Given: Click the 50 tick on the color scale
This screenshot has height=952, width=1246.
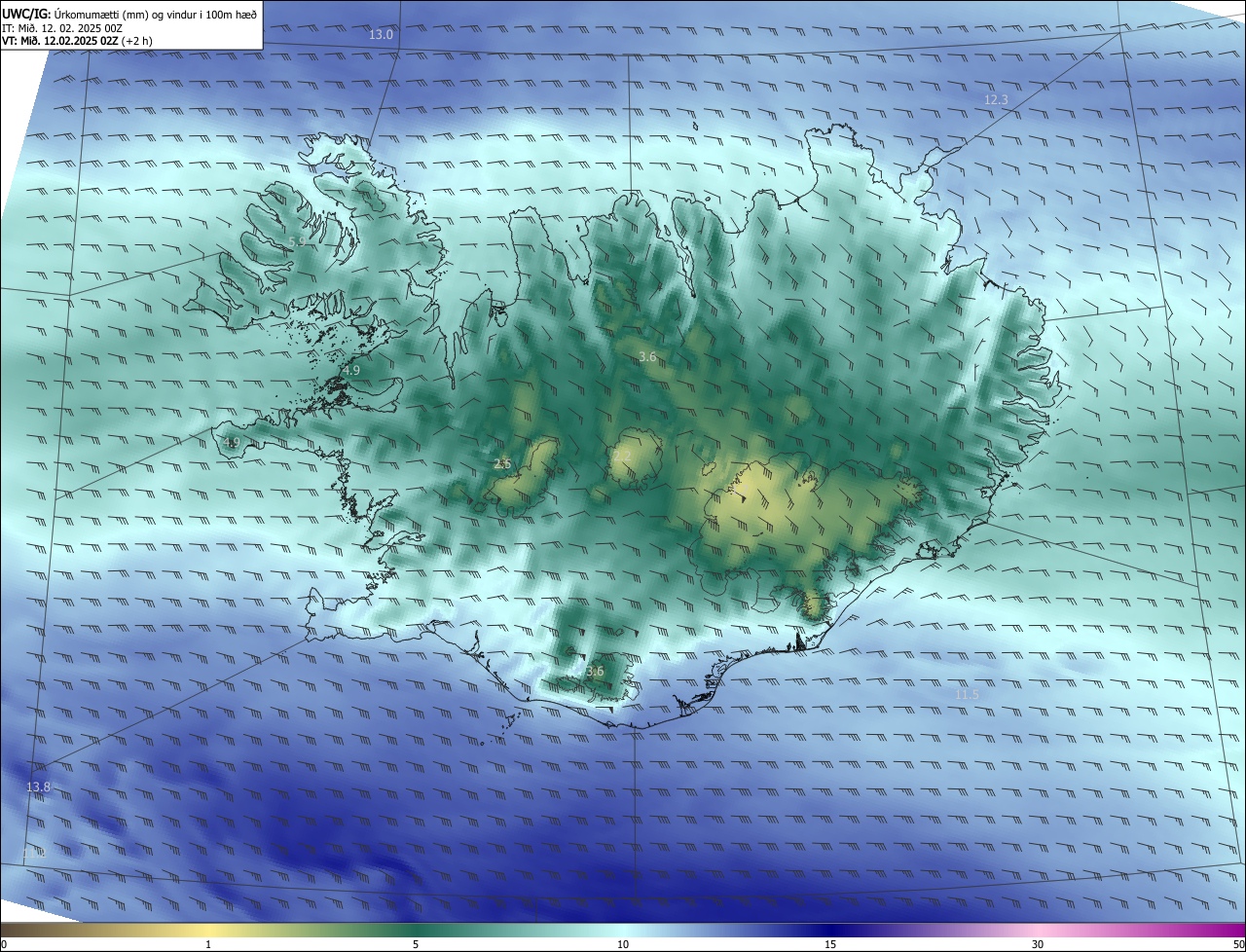Looking at the screenshot, I should pos(1238,944).
